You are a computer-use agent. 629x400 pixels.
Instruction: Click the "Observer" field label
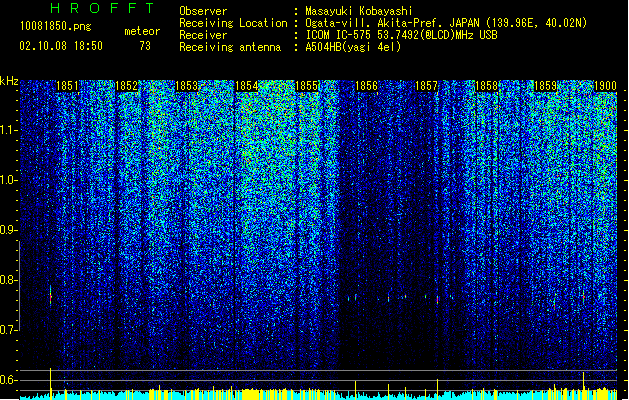point(203,11)
